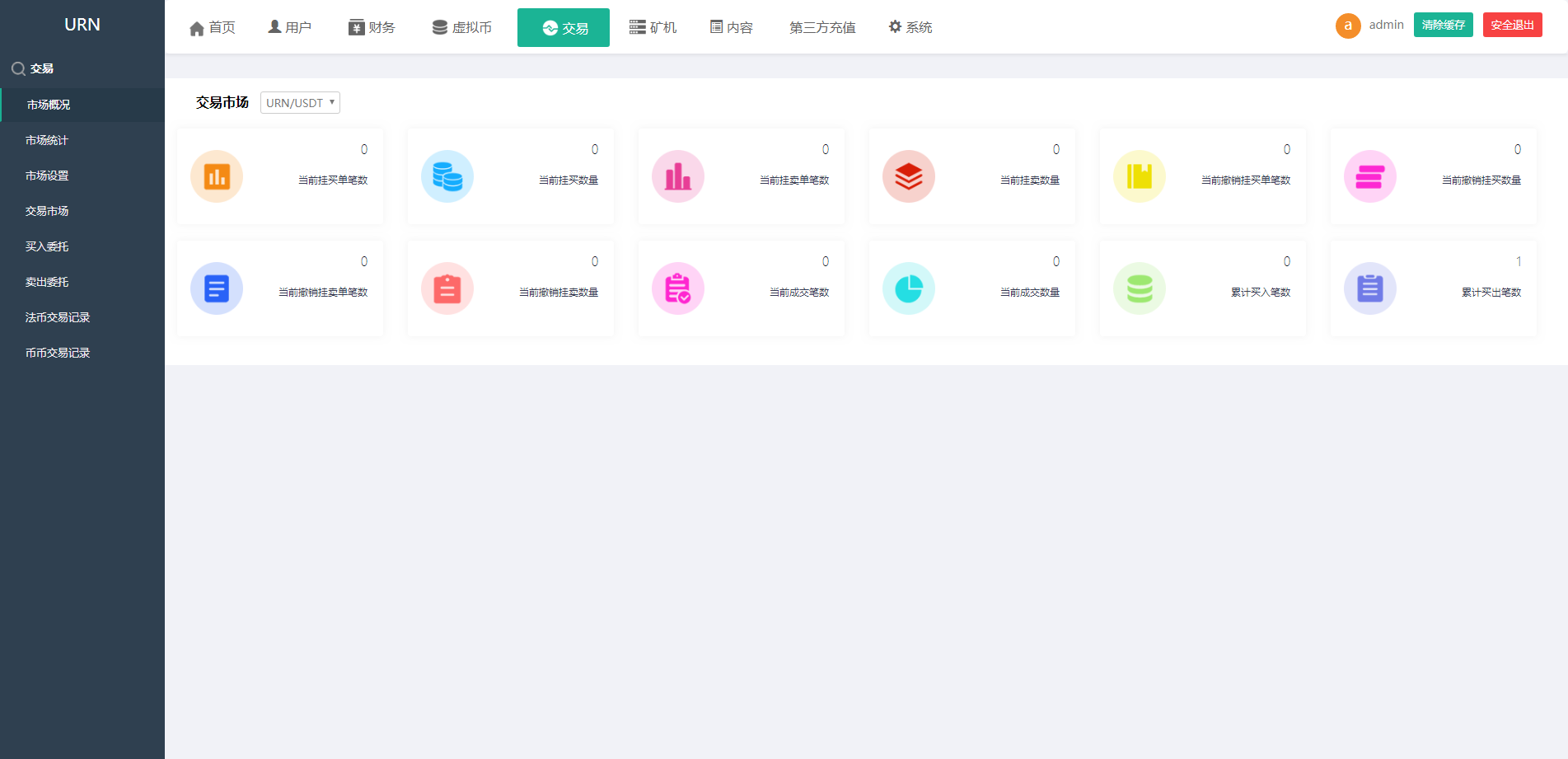Open 市场统计 in the sidebar
1568x759 pixels.
pos(47,141)
